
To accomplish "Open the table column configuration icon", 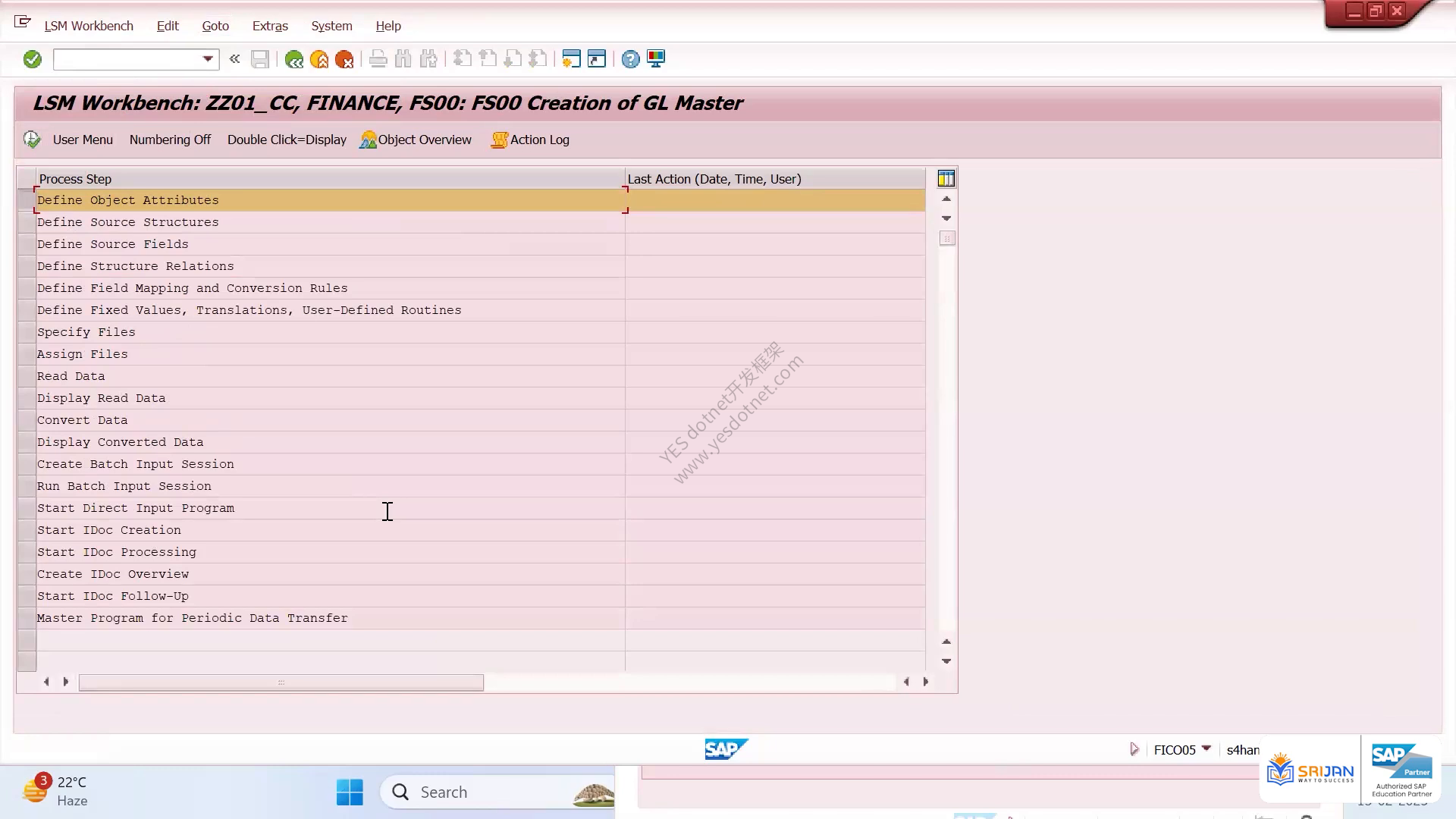I will click(946, 179).
